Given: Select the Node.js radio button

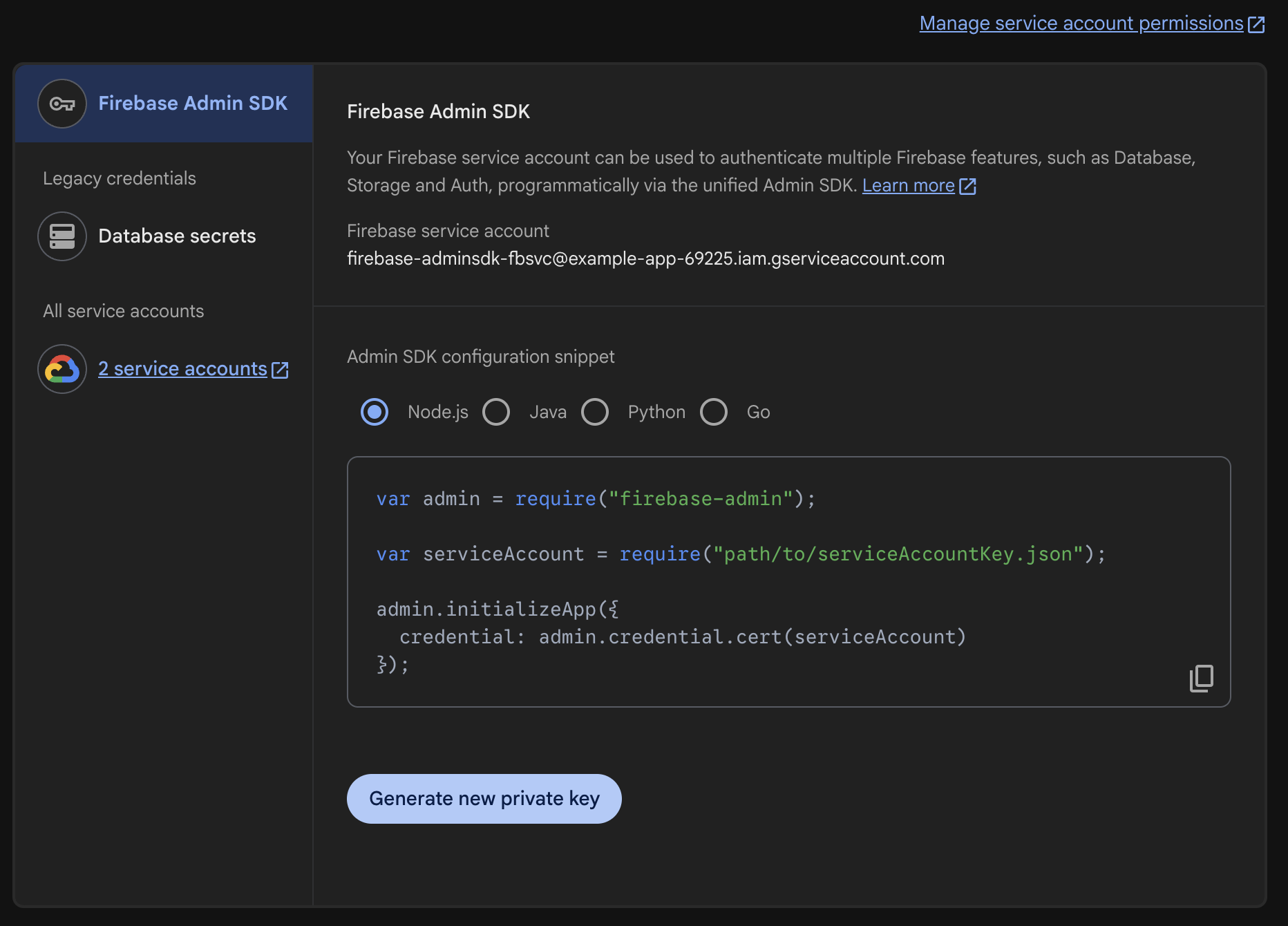Looking at the screenshot, I should 375,412.
